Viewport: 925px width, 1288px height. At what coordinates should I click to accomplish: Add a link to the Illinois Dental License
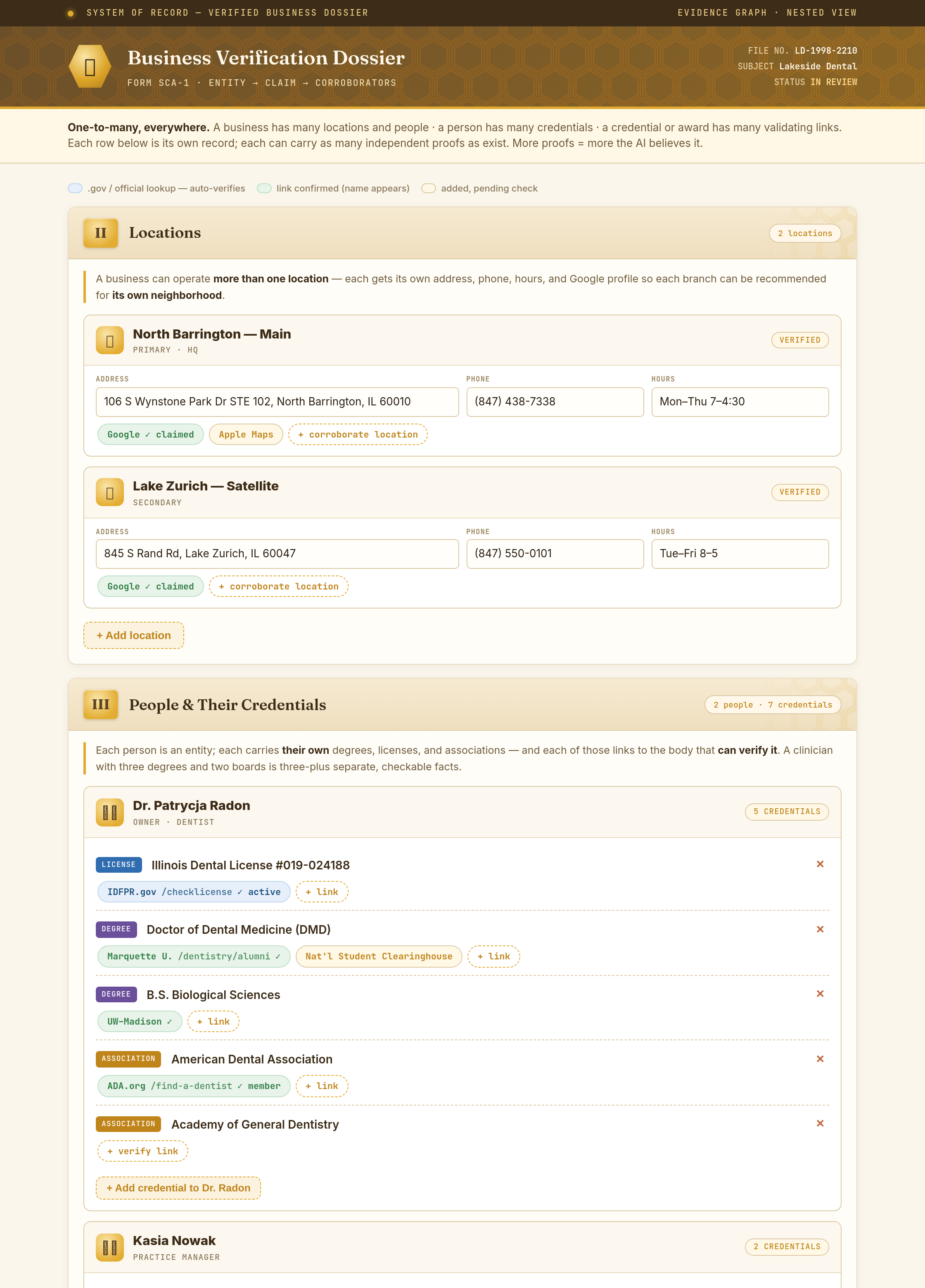pyautogui.click(x=322, y=892)
